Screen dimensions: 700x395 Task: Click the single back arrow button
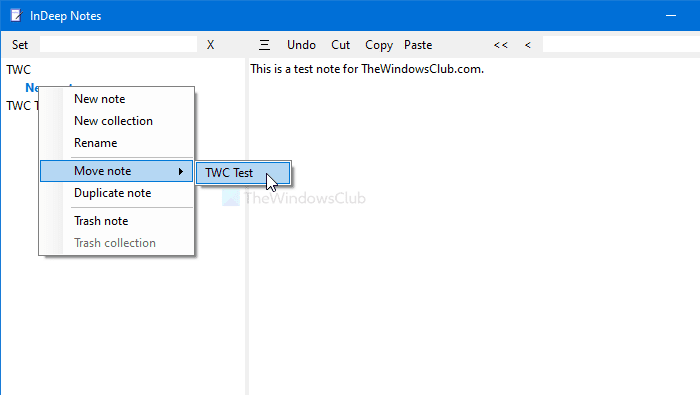(528, 45)
